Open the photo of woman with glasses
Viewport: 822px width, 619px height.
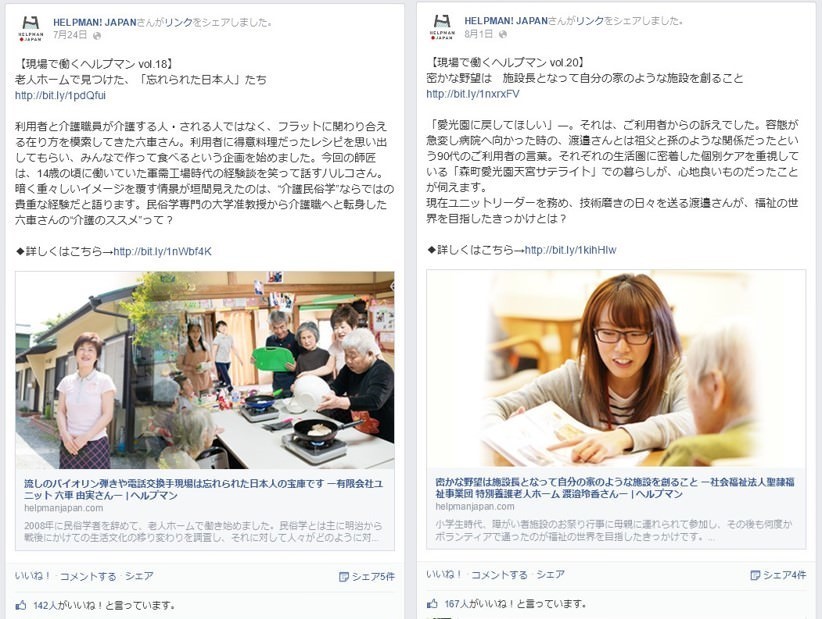(616, 368)
